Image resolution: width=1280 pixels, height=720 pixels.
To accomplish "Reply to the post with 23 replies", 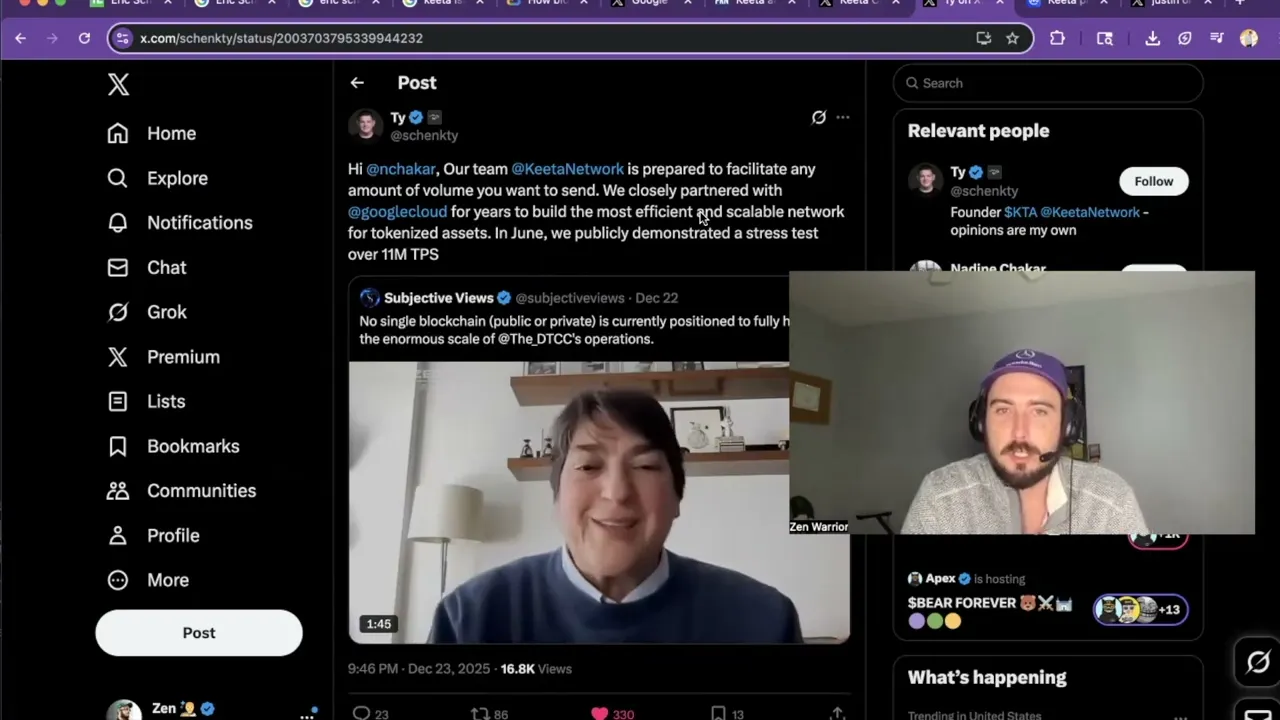I will coord(370,713).
